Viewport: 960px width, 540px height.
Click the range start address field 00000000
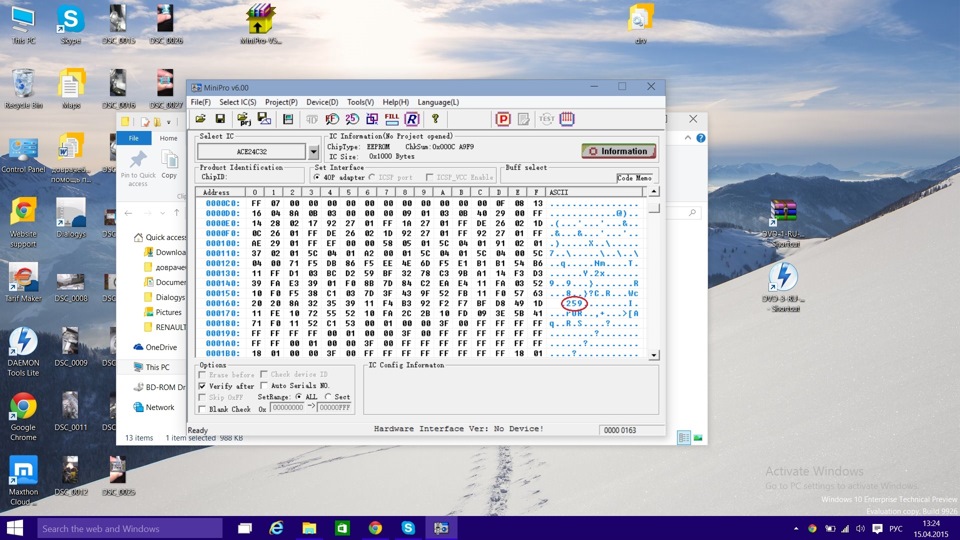[x=287, y=408]
